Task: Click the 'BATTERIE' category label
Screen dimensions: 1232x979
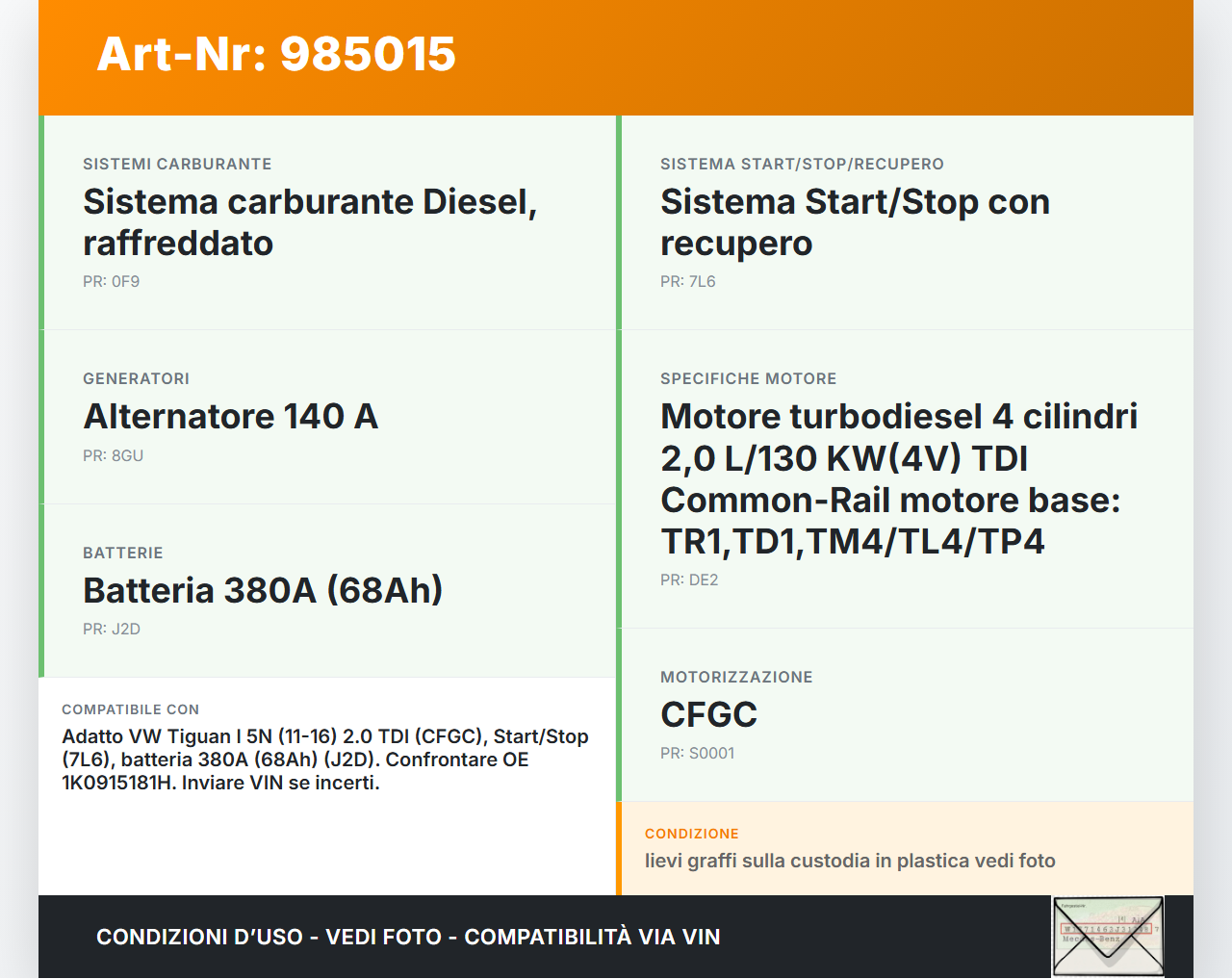Action: pos(123,553)
